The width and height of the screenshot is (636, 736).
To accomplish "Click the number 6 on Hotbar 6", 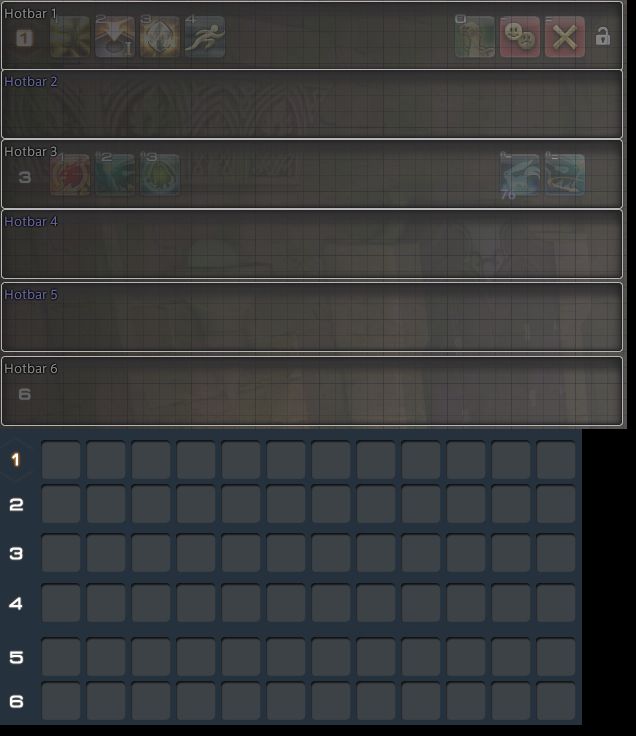I will [x=24, y=394].
